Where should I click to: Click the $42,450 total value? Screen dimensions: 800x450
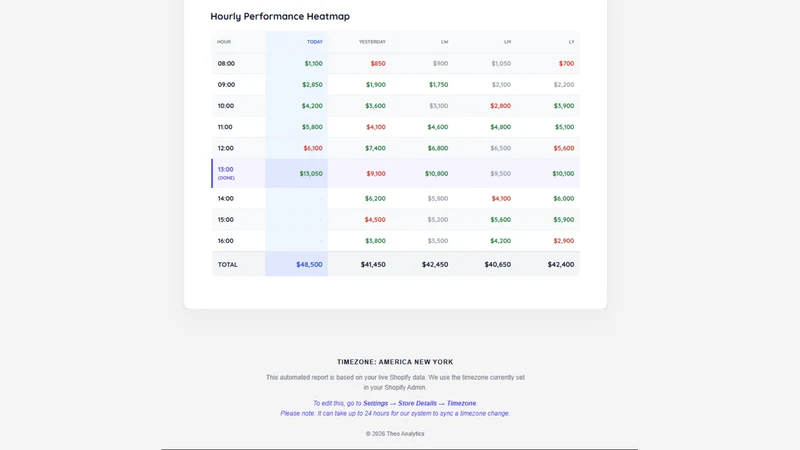(x=435, y=265)
